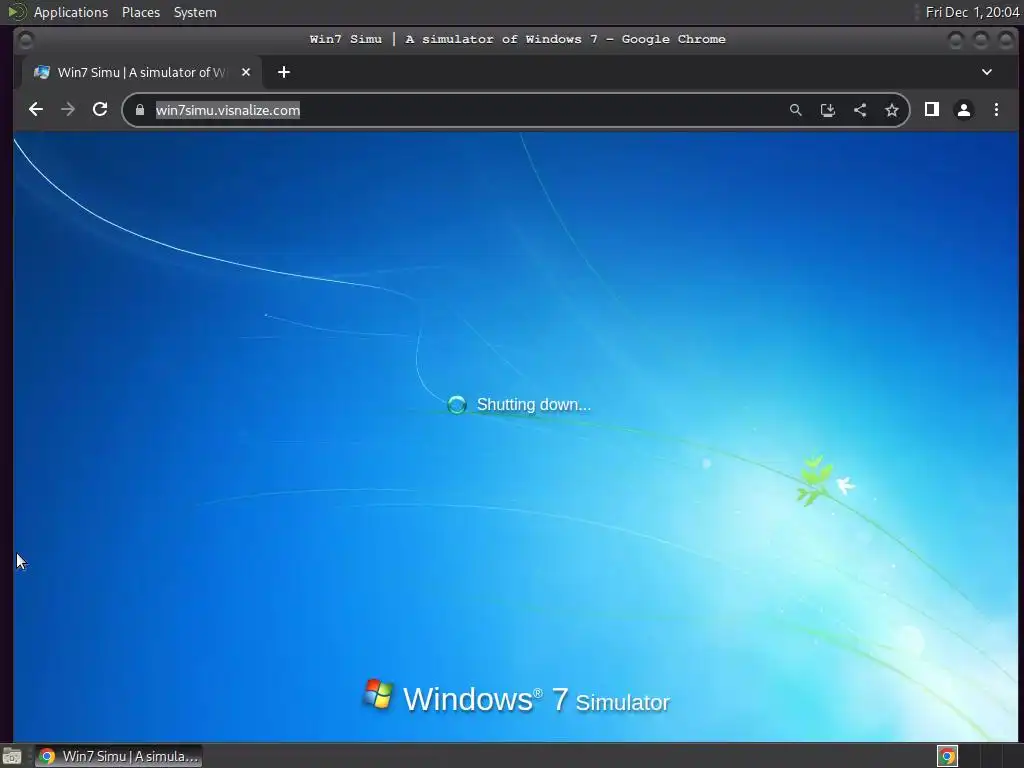Viewport: 1024px width, 768px height.
Task: Click the 'Shutting down...' text
Action: [x=534, y=405]
